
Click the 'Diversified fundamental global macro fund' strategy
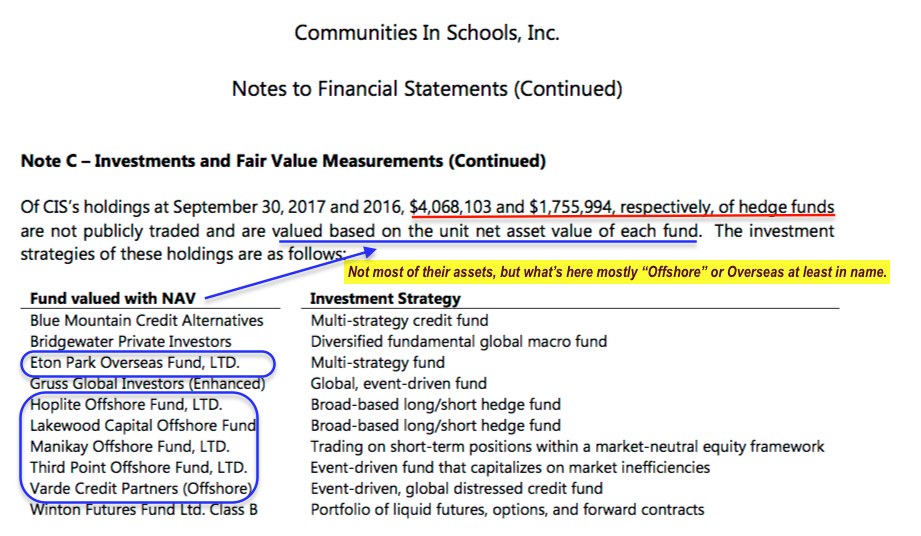(458, 341)
